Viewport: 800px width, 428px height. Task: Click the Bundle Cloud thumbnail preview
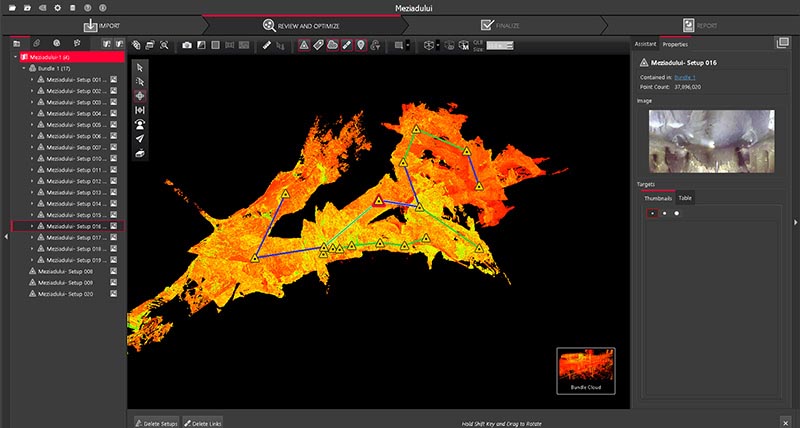[585, 368]
